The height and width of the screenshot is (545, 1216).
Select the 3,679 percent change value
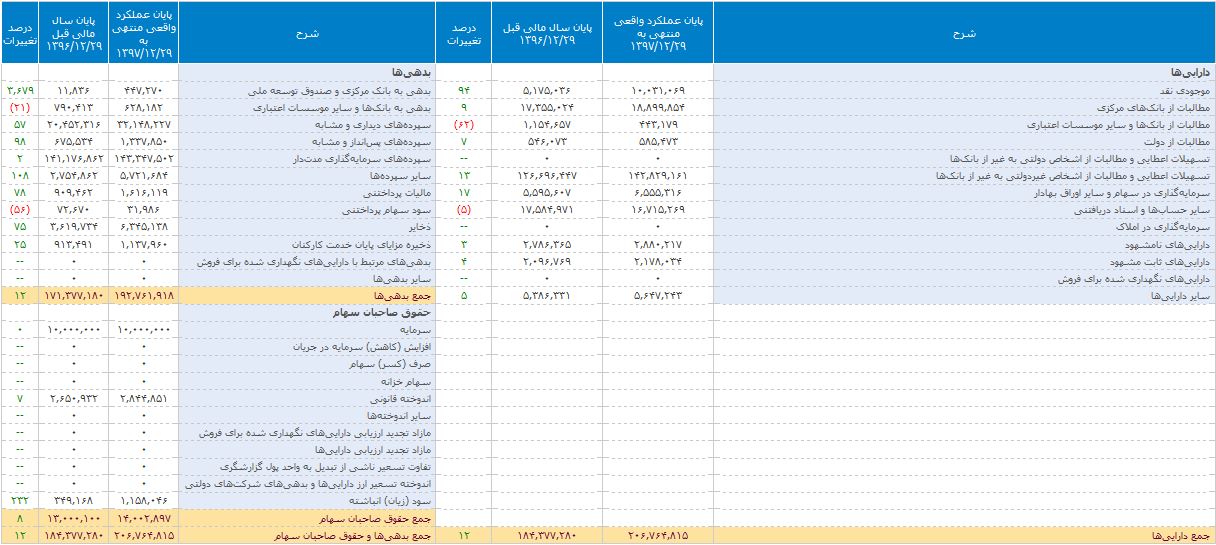pos(19,90)
